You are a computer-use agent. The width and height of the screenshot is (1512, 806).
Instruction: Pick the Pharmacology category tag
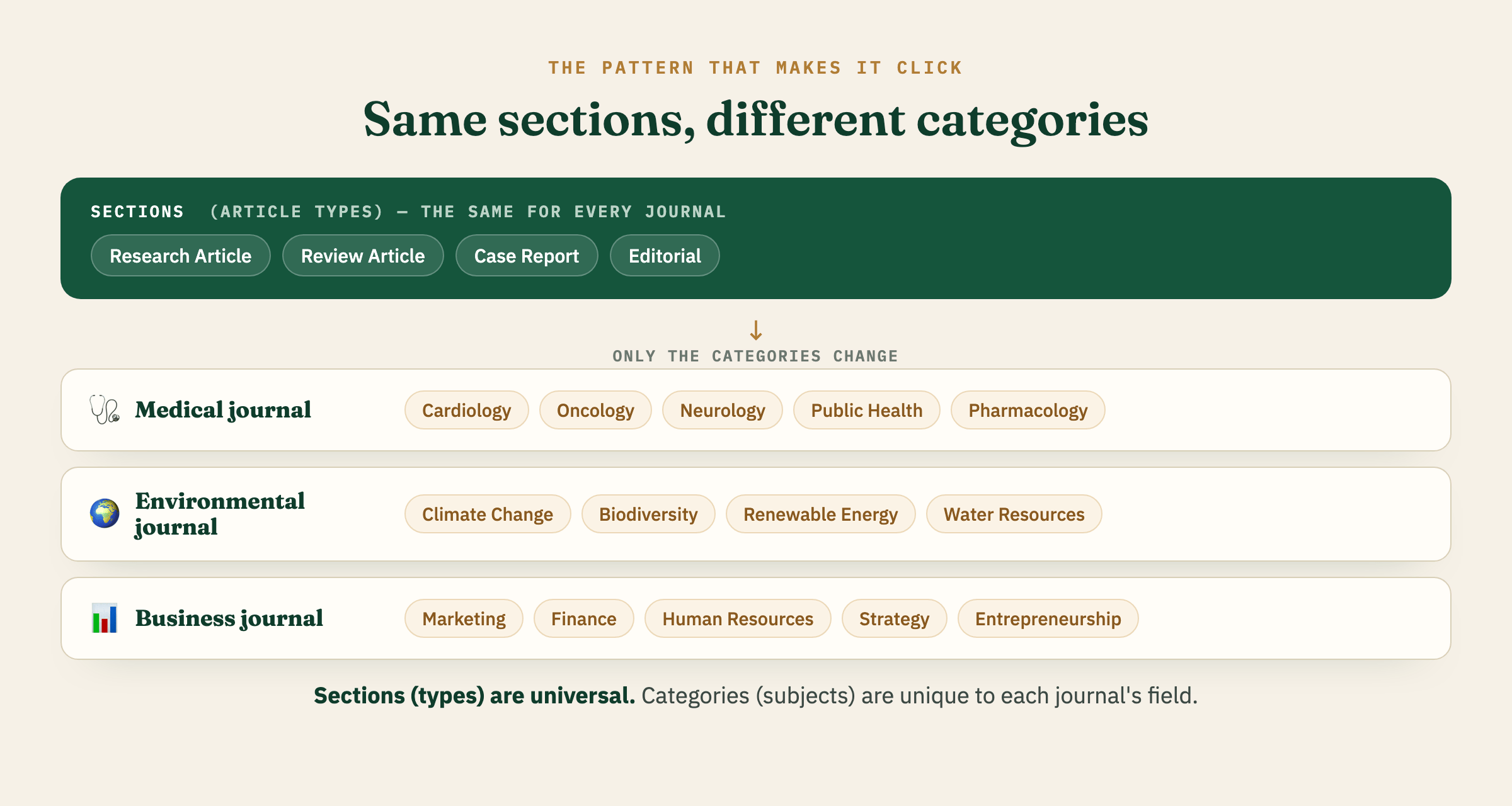[x=1028, y=410]
